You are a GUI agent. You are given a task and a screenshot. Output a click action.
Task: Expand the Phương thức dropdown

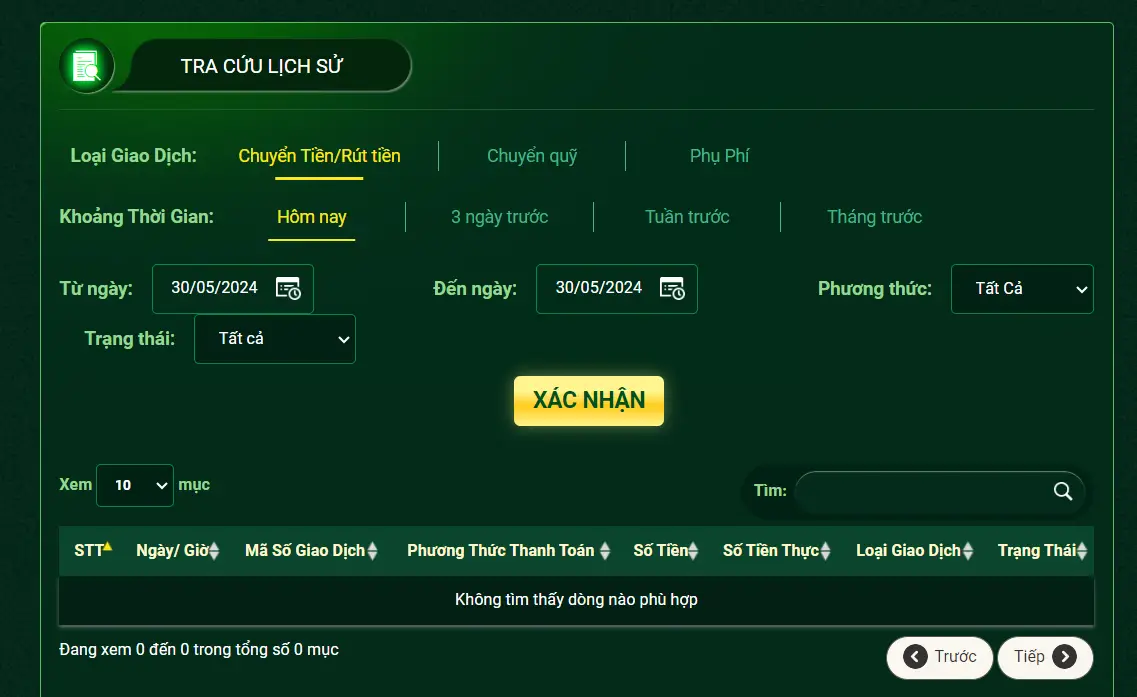pos(1021,289)
